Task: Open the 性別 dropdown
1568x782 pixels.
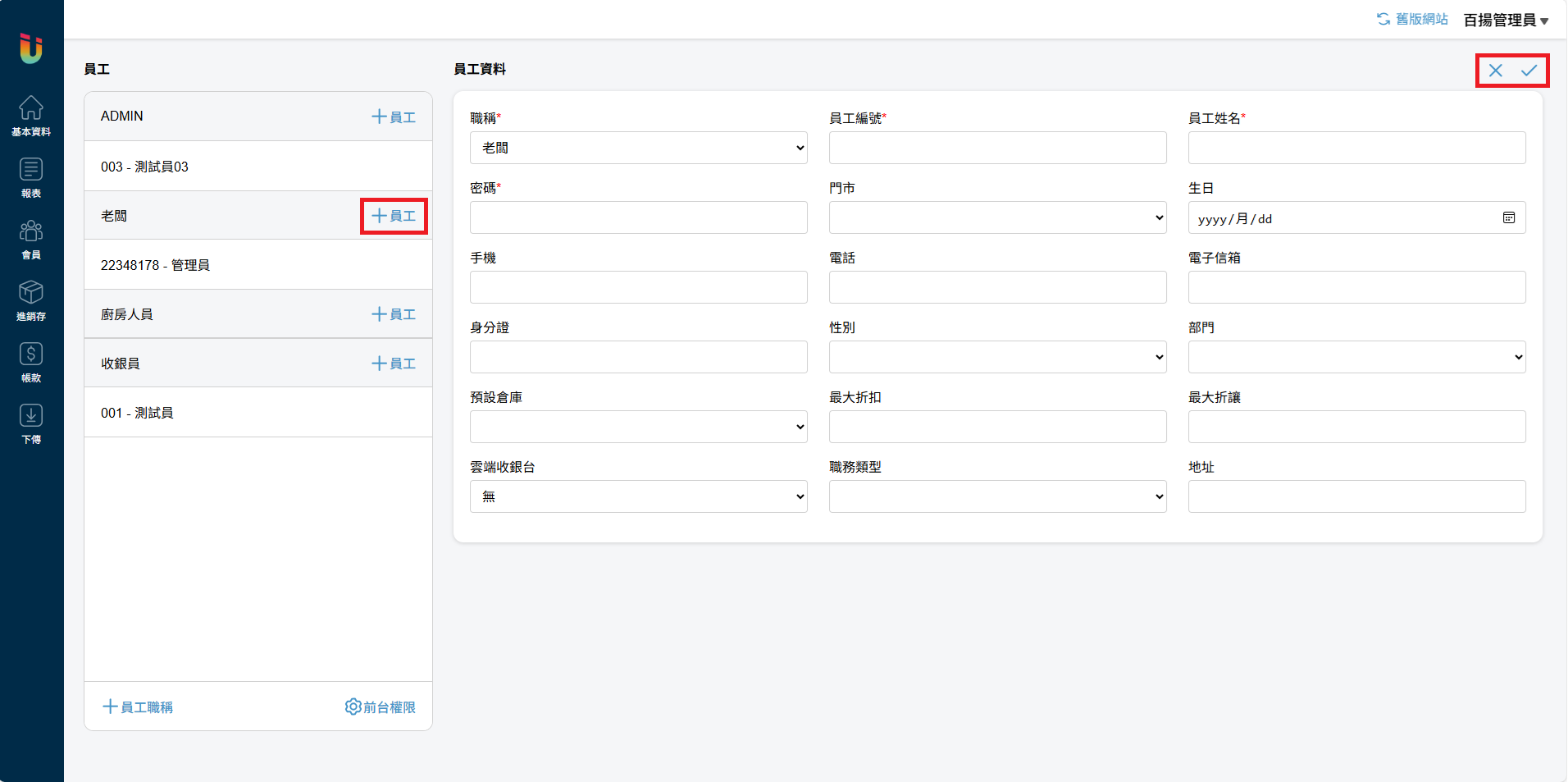Action: 997,357
